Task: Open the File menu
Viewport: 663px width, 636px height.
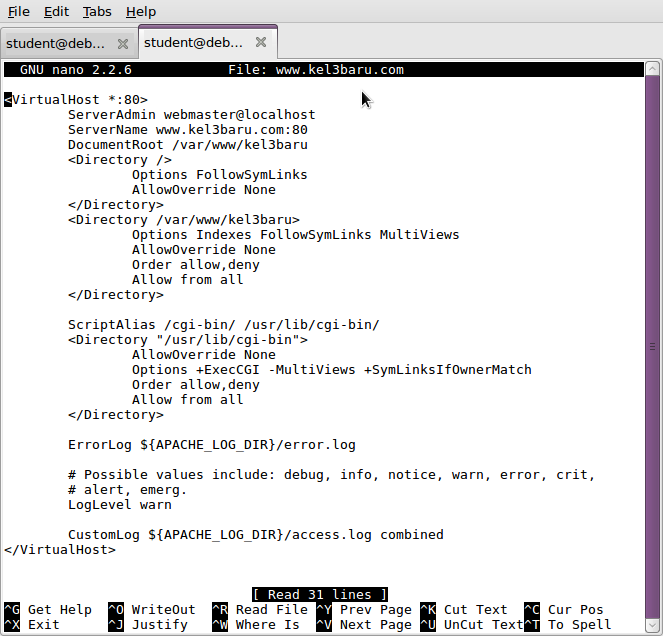Action: tap(19, 12)
